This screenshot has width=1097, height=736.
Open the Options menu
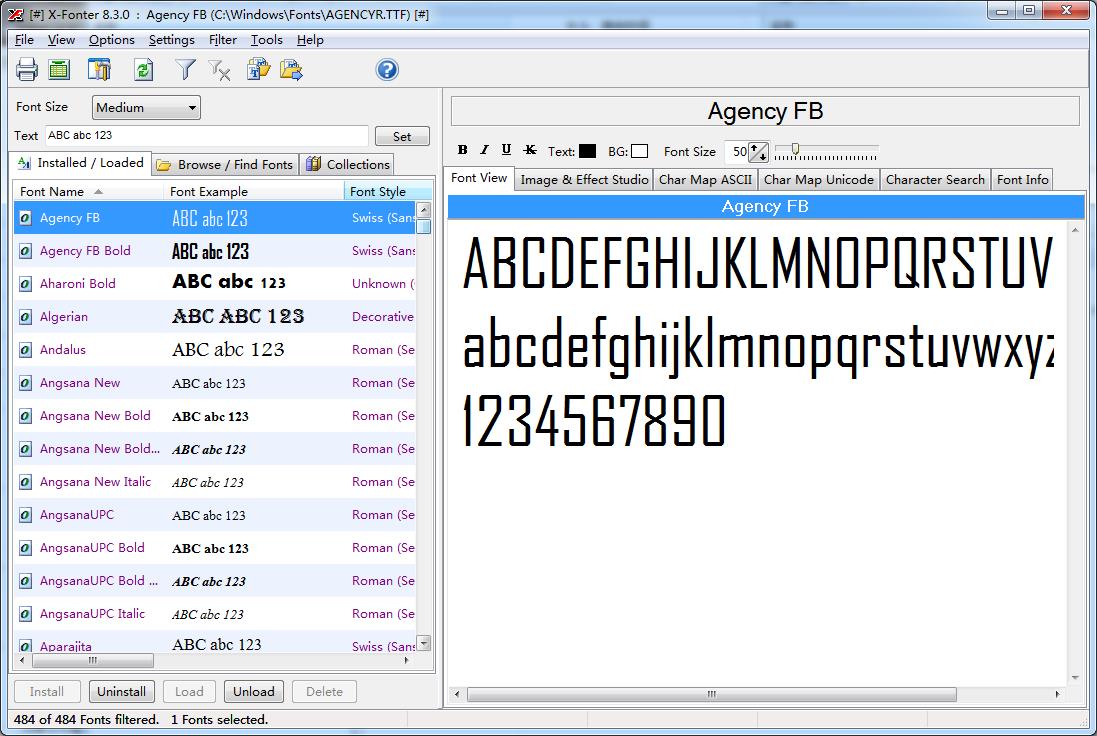(x=111, y=40)
